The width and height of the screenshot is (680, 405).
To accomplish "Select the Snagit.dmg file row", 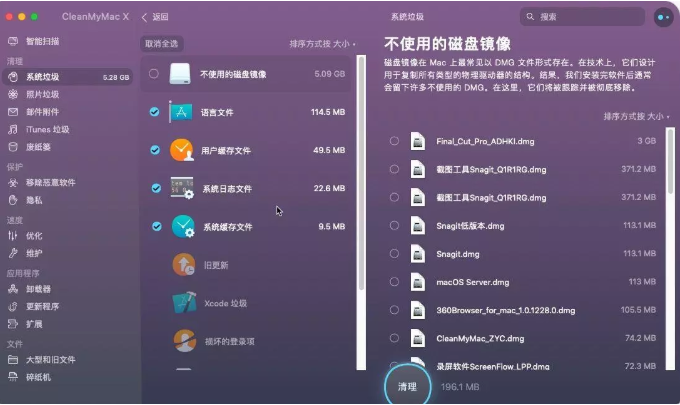I will coord(525,254).
